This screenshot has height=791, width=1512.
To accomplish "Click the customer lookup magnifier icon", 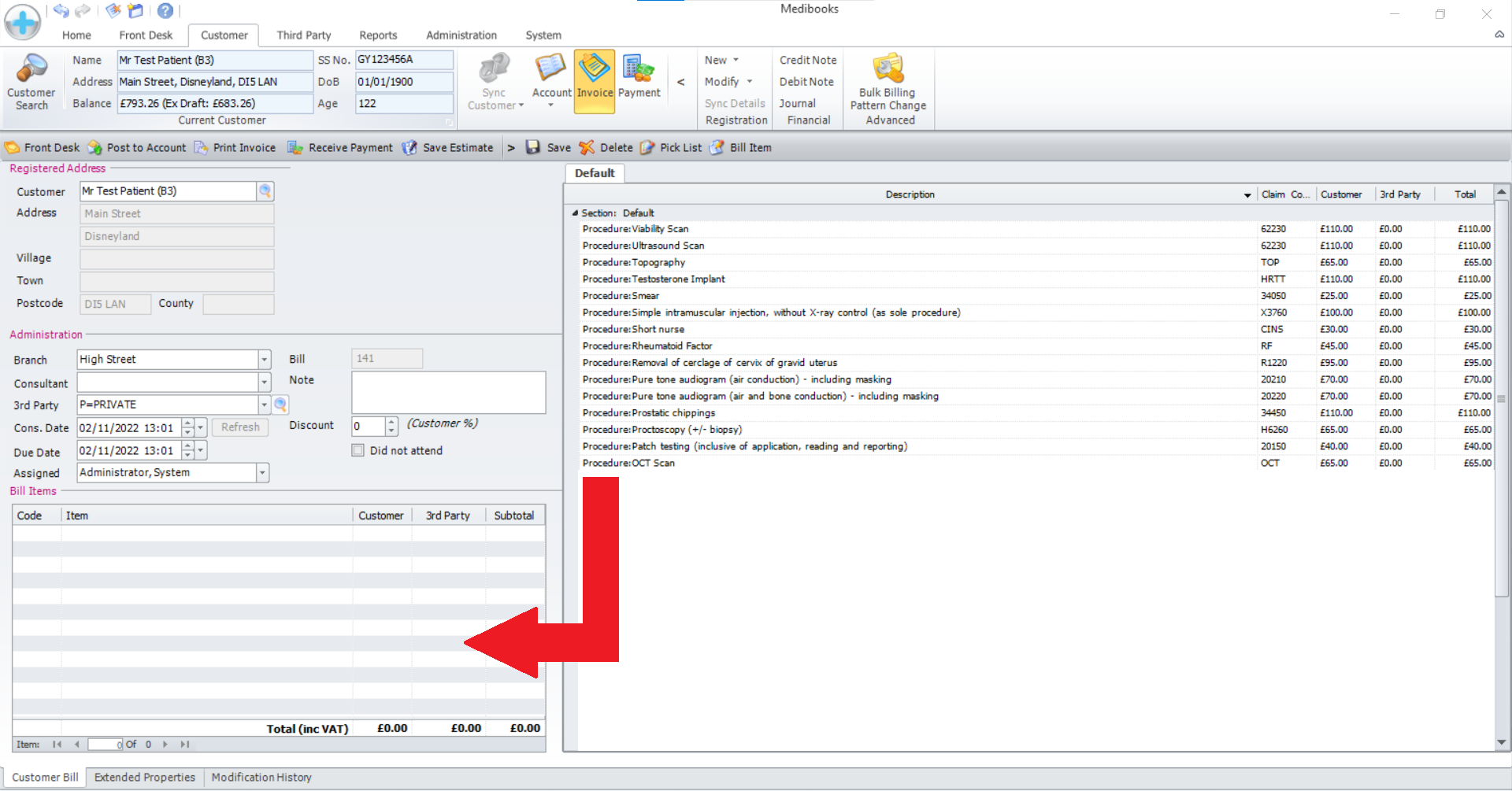I will tap(265, 191).
